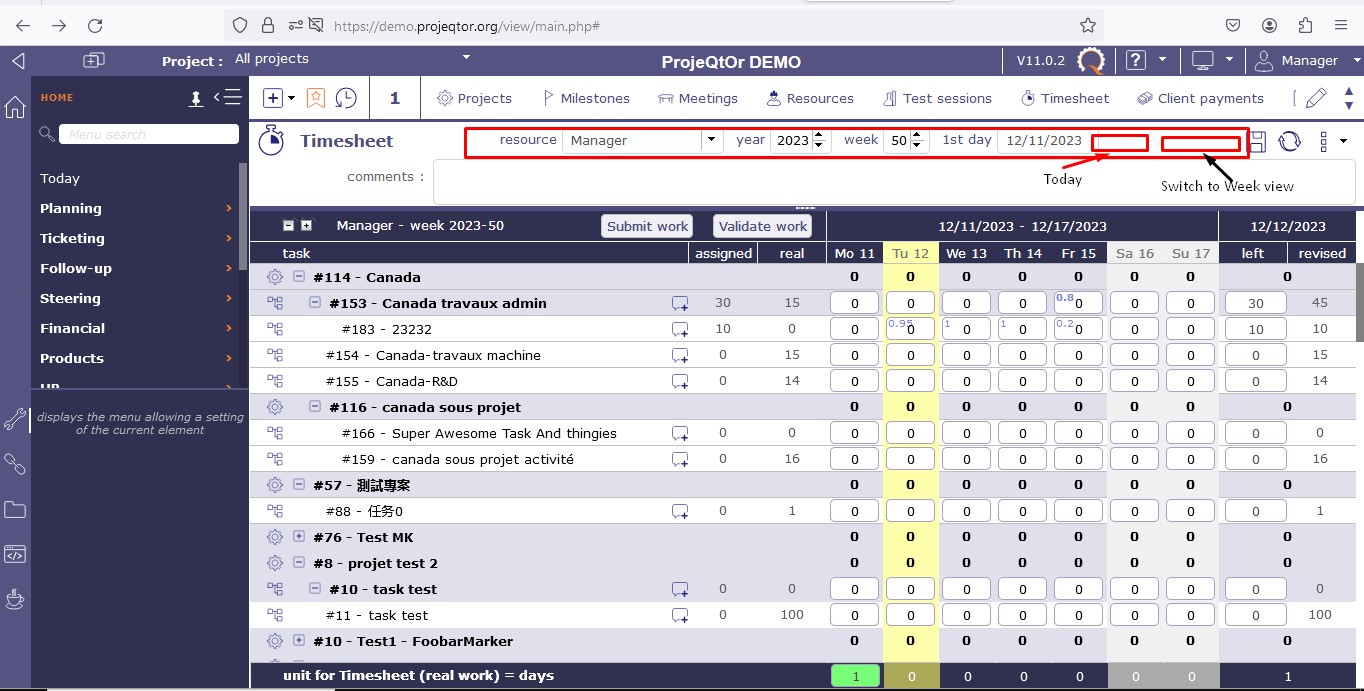Open the coffee cup icon in left rail

tap(15, 599)
